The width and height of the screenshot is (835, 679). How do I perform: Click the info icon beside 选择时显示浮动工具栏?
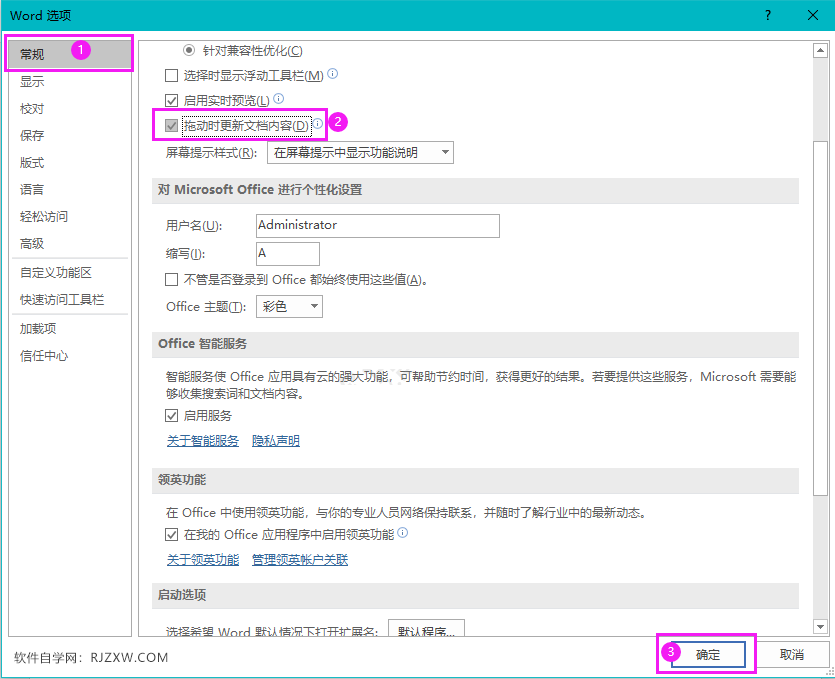click(x=331, y=74)
